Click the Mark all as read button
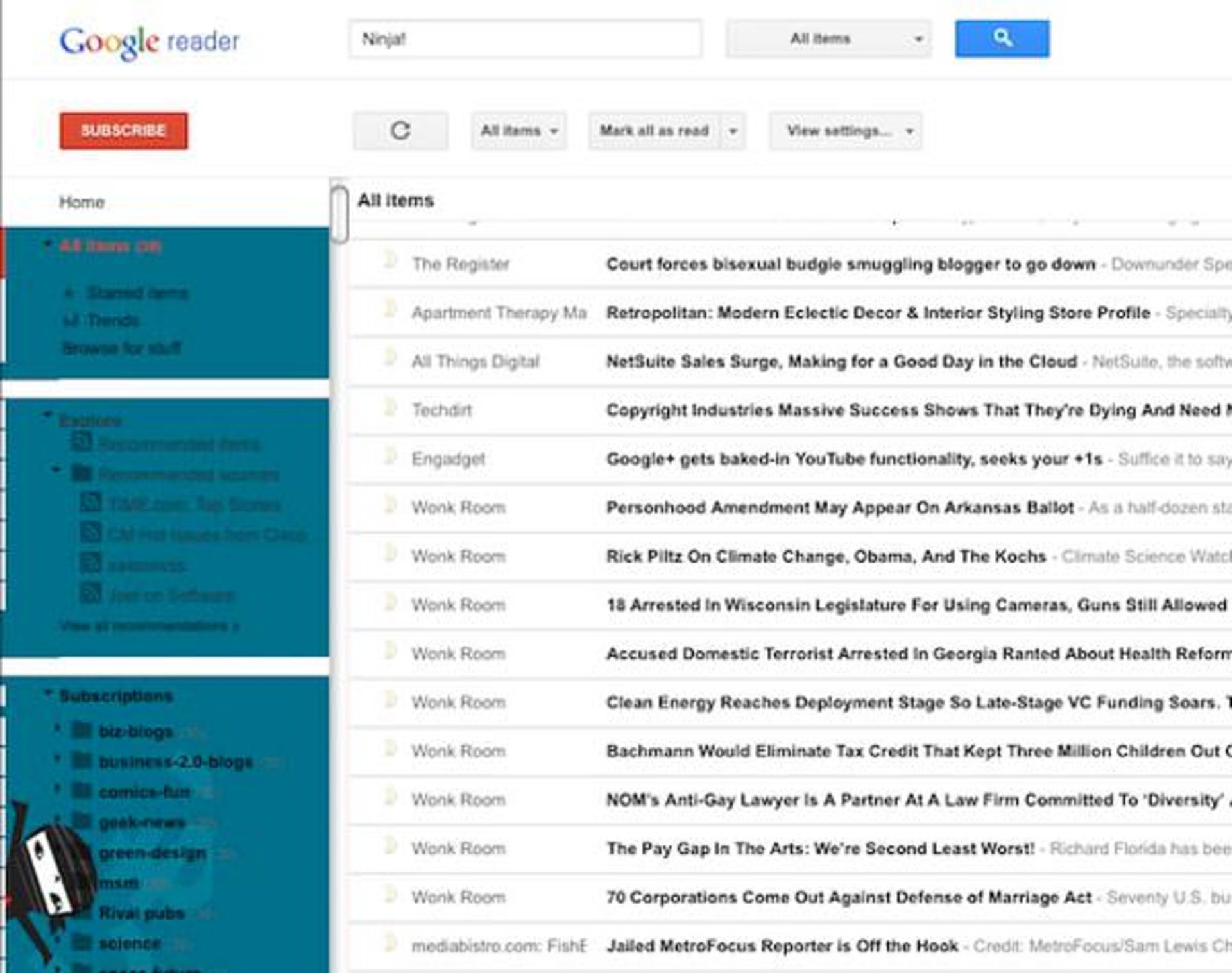The image size is (1232, 973). coord(654,131)
